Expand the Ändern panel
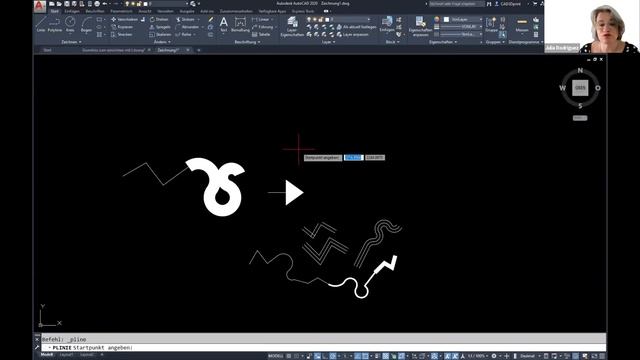The height and width of the screenshot is (360, 640). coord(162,42)
